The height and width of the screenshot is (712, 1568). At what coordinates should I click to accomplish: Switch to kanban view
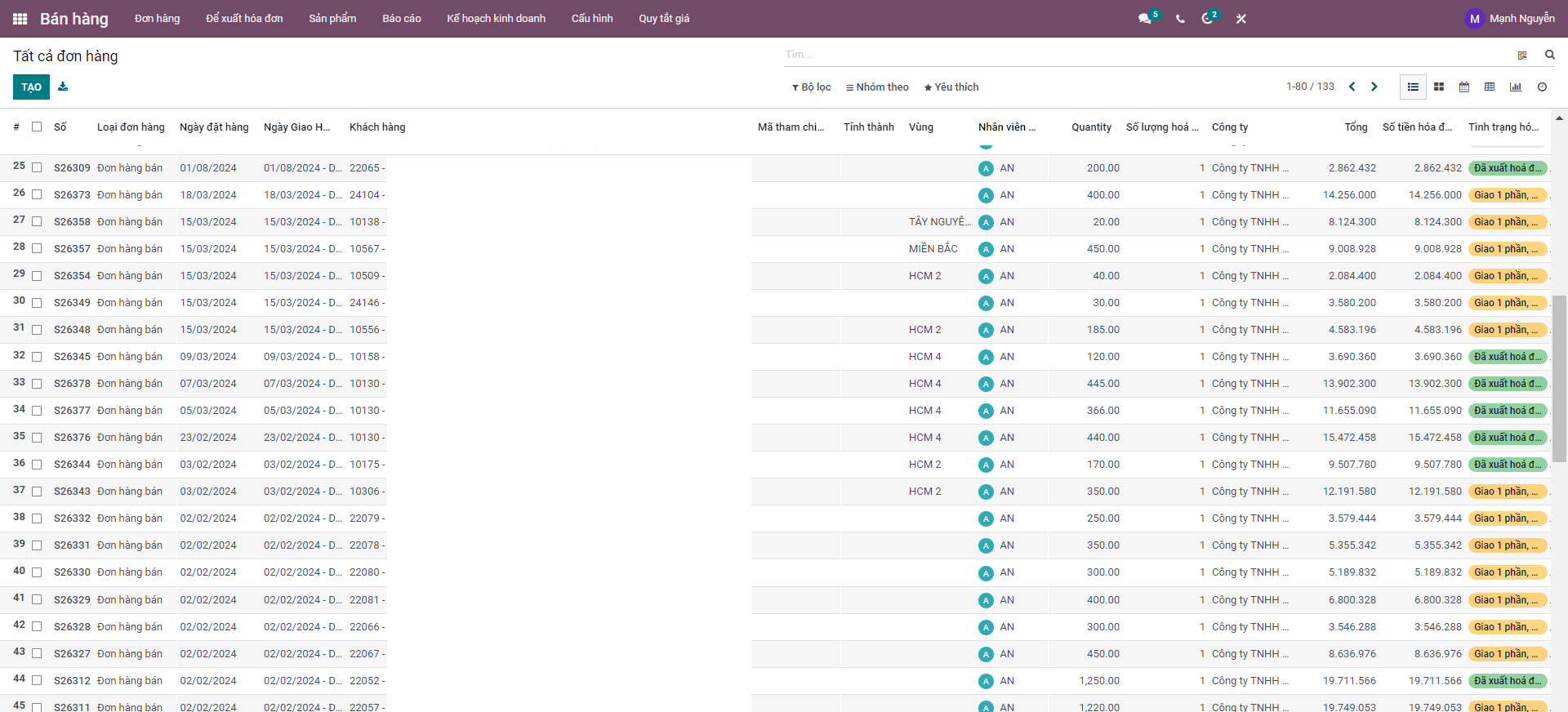[x=1439, y=87]
